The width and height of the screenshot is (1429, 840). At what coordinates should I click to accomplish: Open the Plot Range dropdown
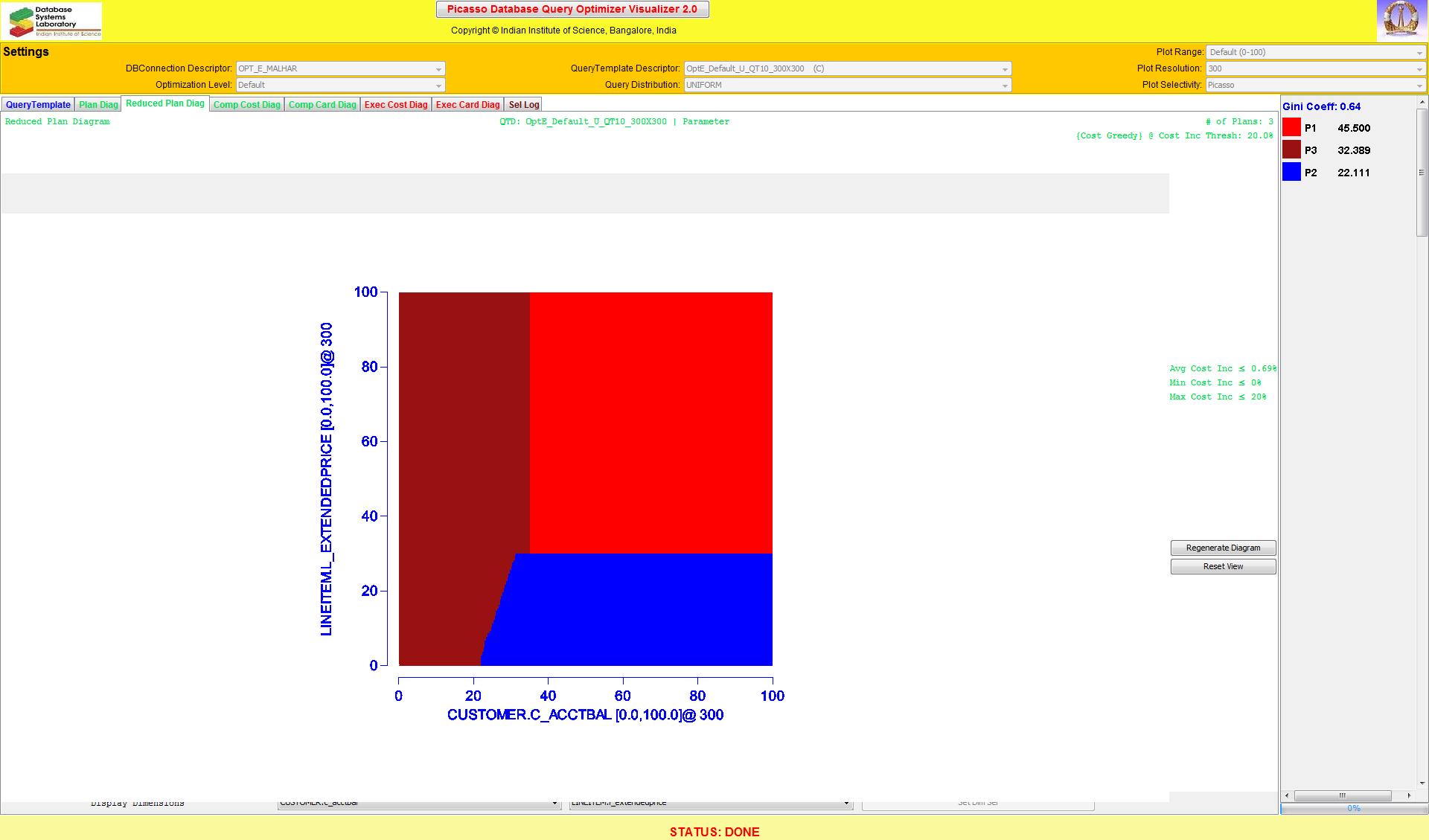pyautogui.click(x=1315, y=52)
